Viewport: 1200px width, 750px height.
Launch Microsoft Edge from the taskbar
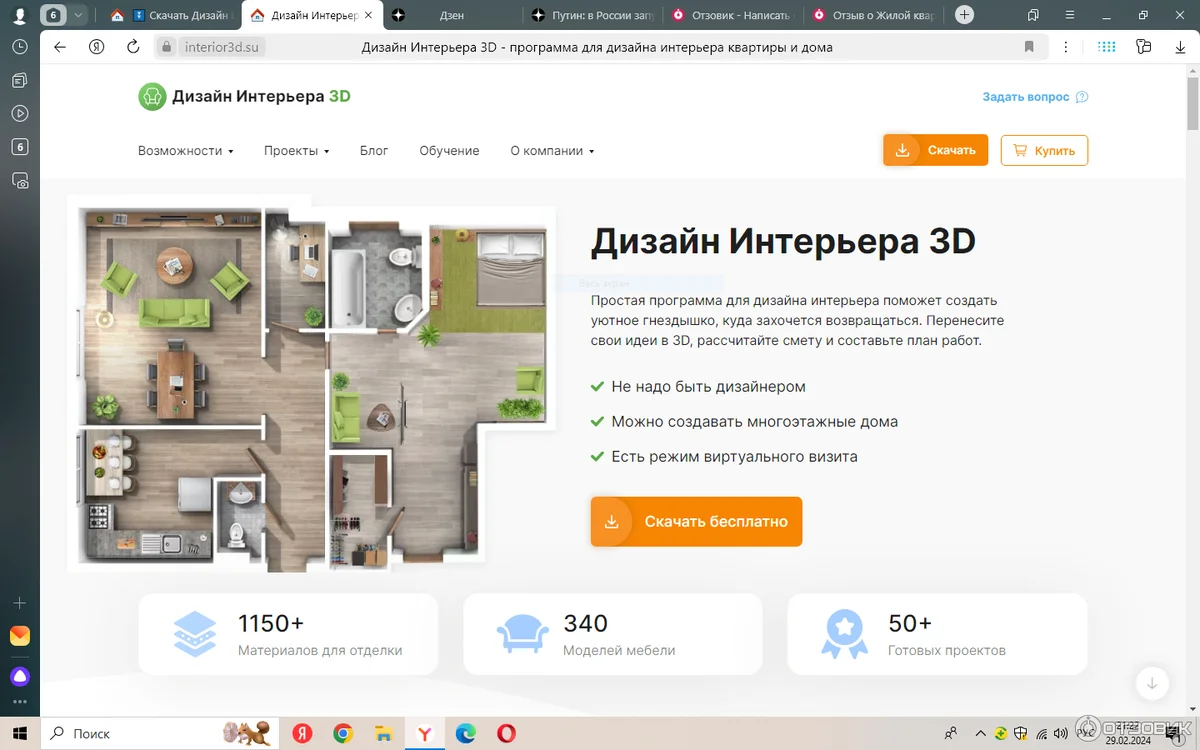point(466,733)
